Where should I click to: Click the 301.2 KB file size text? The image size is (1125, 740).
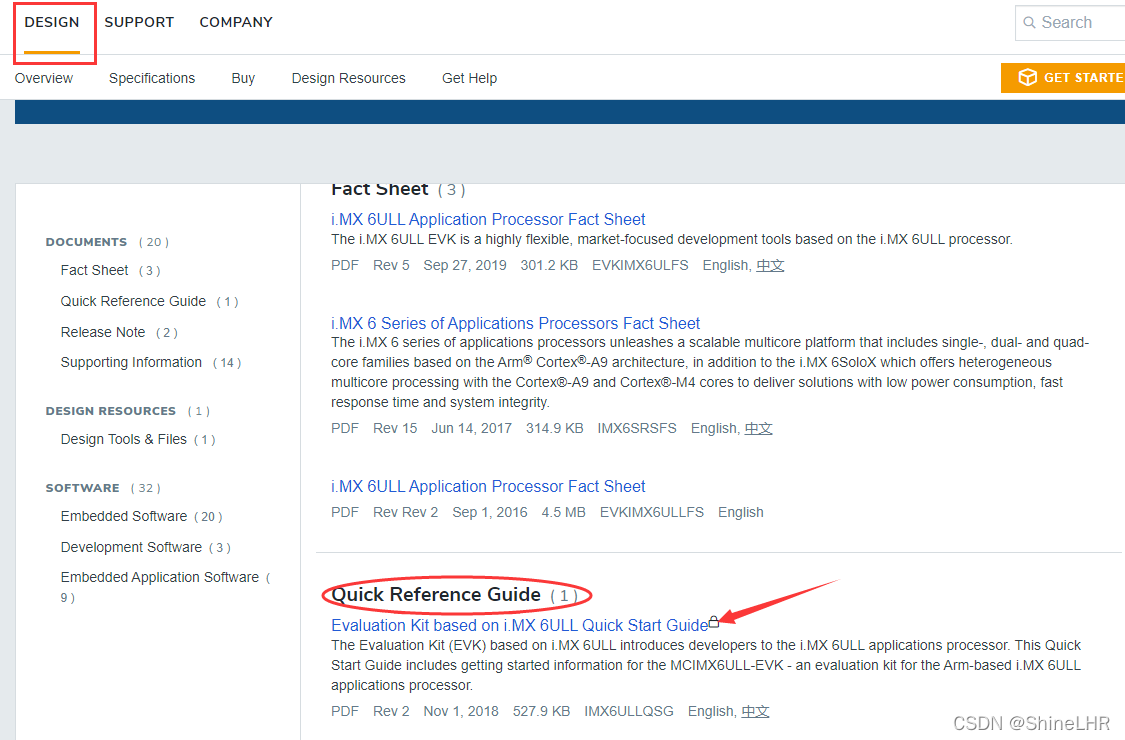click(x=549, y=266)
